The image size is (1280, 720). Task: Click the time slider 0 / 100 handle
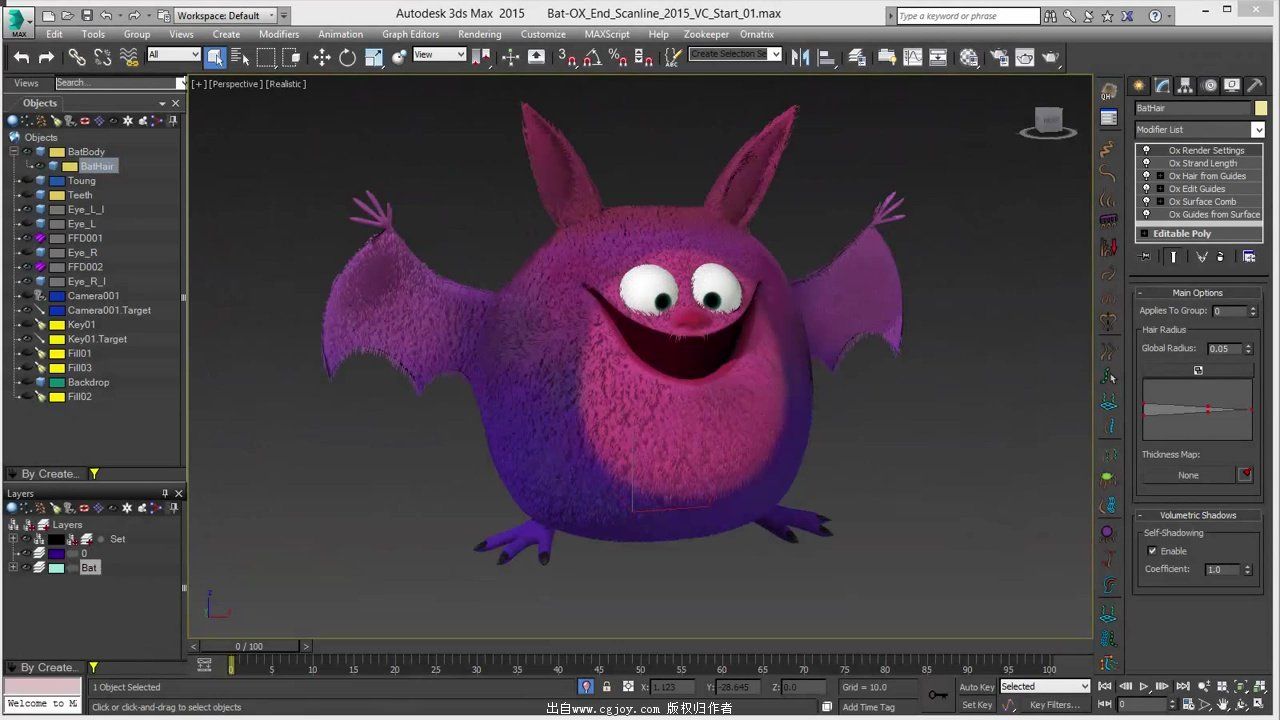(249, 646)
